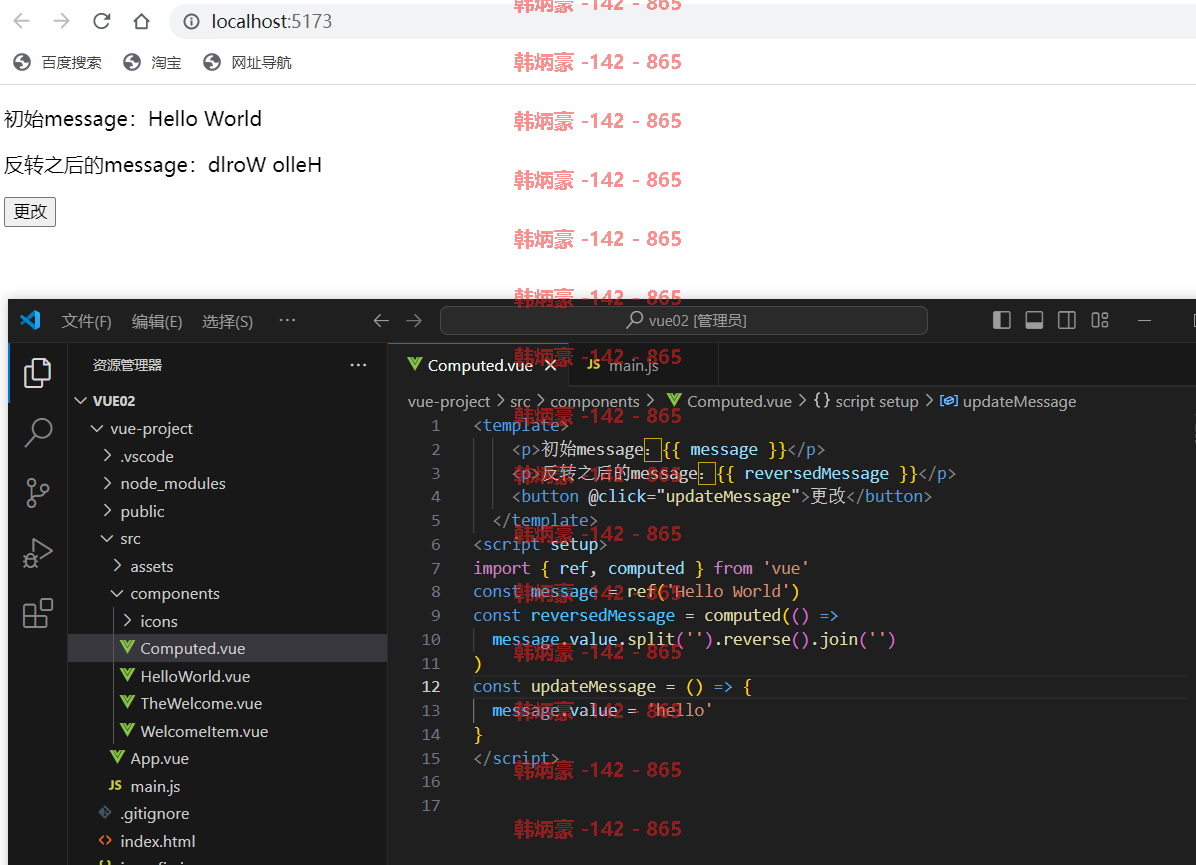Open the 网址导航 bookmark

(247, 63)
